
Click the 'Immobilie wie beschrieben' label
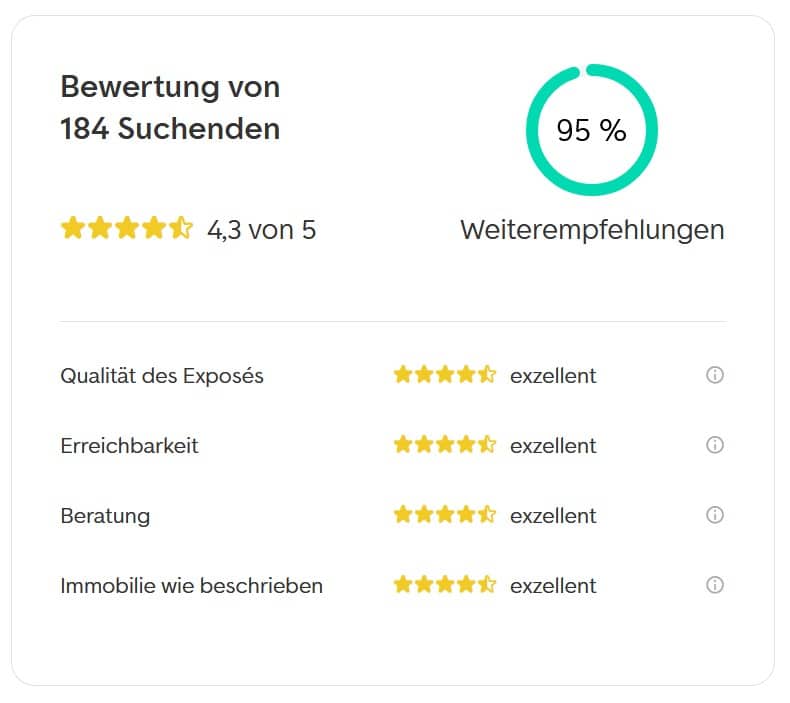click(x=191, y=586)
